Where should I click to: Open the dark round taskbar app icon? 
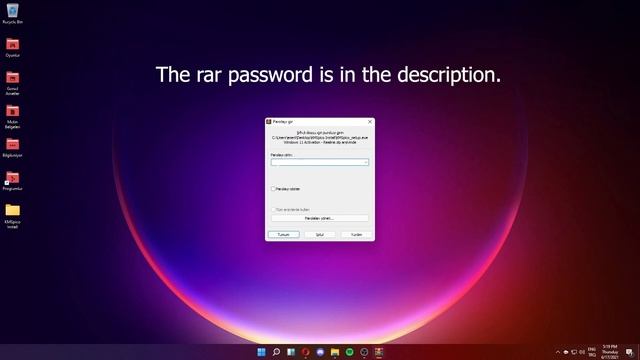364,352
